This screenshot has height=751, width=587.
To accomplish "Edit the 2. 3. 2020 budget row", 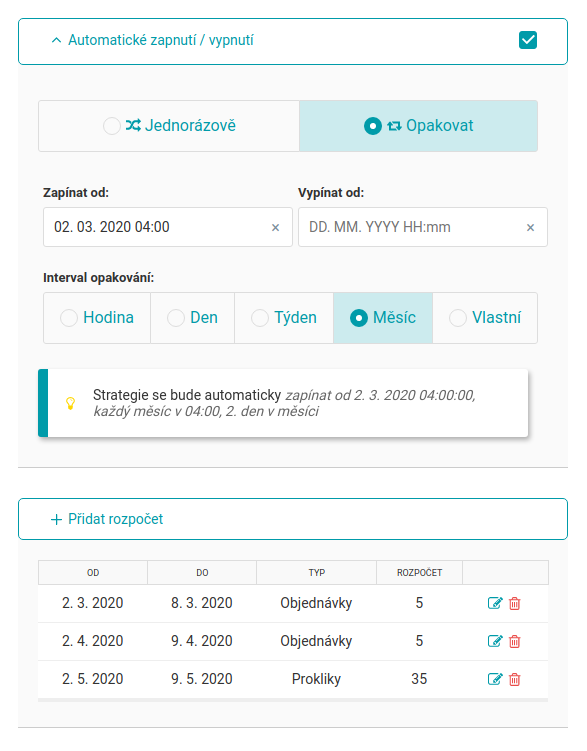I will click(x=495, y=603).
